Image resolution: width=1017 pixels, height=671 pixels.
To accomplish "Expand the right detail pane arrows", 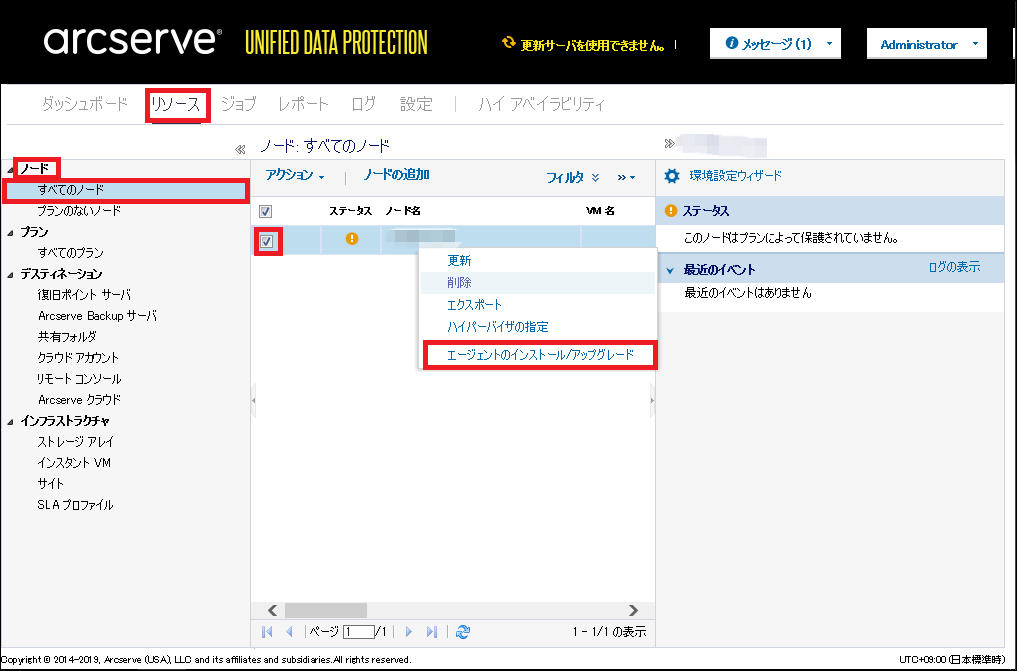I will click(x=669, y=143).
